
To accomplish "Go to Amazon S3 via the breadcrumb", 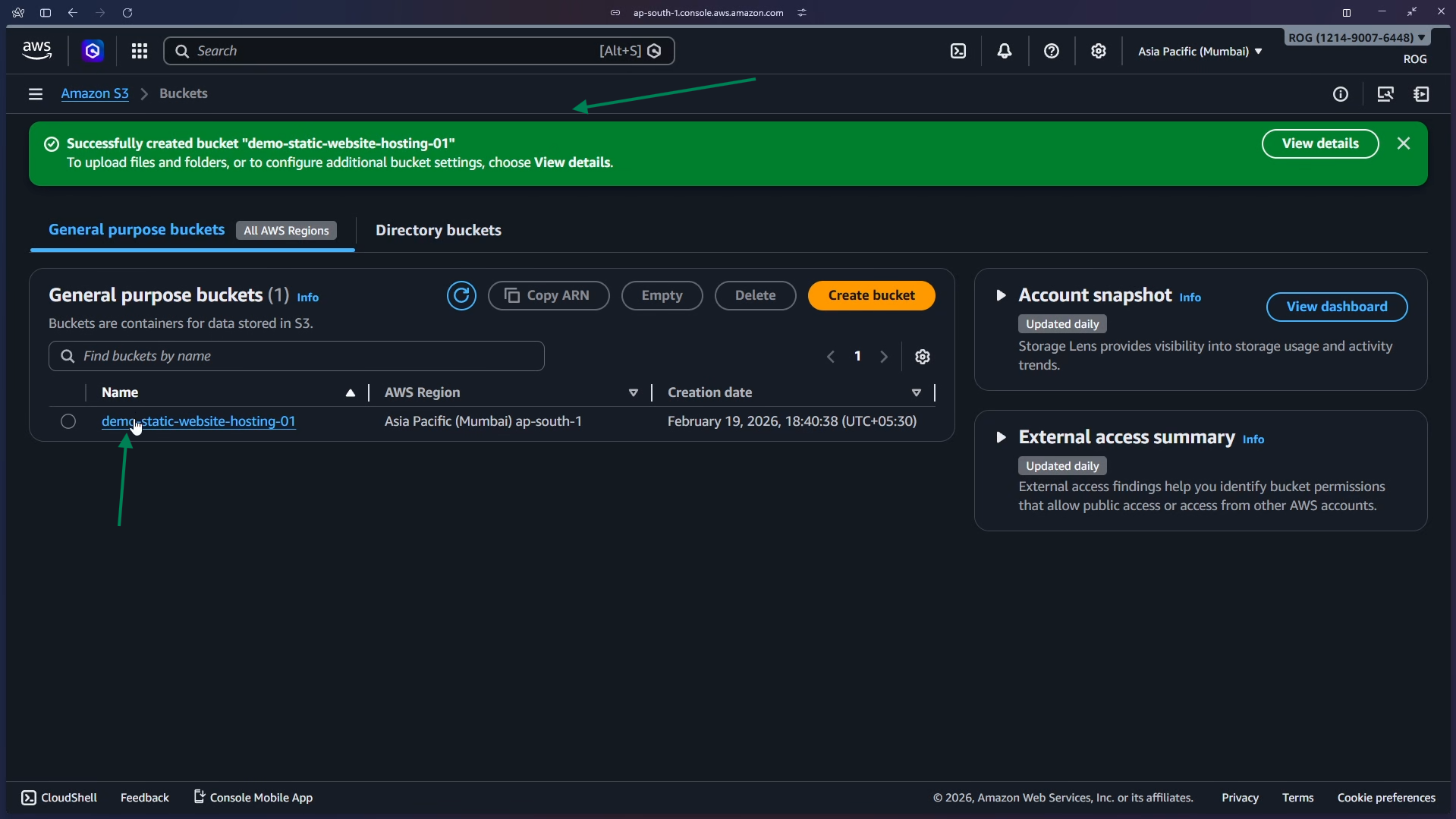I will click(95, 93).
